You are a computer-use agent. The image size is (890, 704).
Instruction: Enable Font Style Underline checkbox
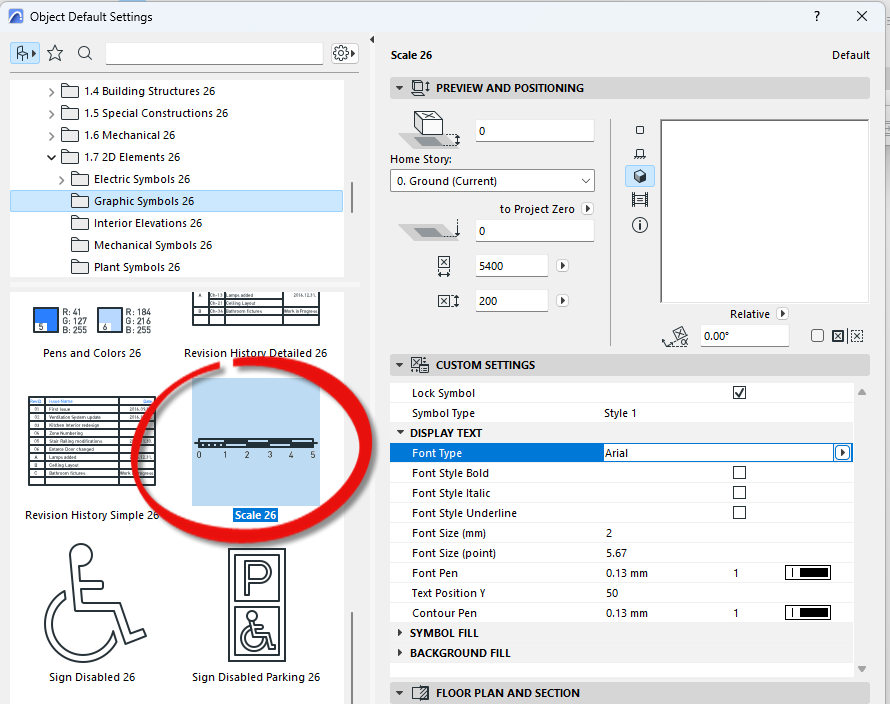[x=739, y=513]
